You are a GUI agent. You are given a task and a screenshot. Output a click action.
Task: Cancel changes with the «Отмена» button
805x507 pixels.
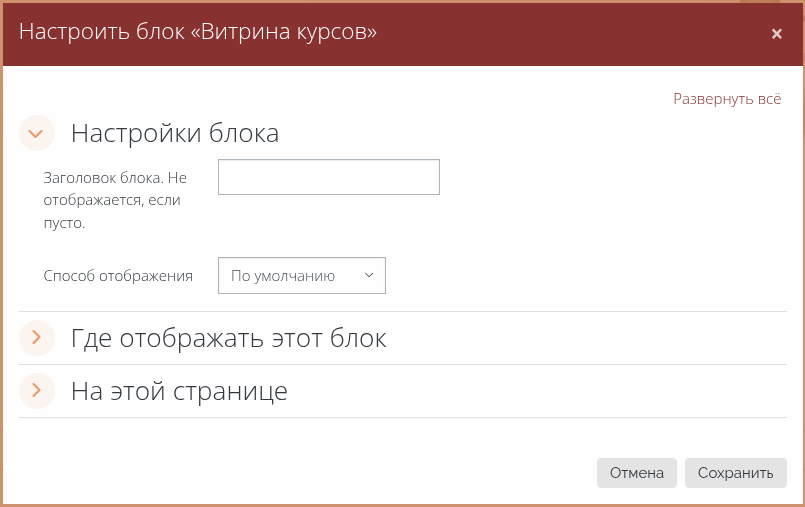click(636, 473)
